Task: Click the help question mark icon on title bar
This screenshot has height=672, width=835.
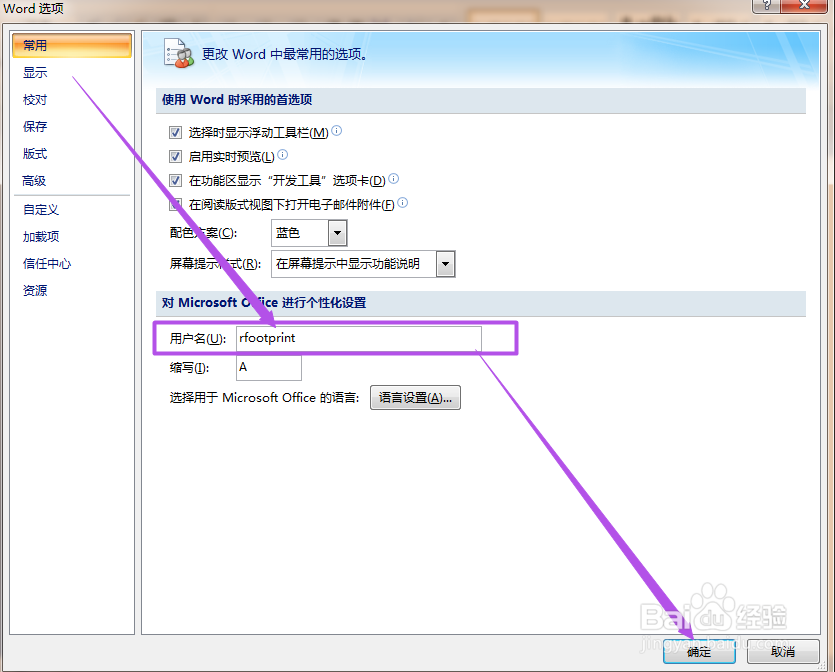Action: (765, 6)
